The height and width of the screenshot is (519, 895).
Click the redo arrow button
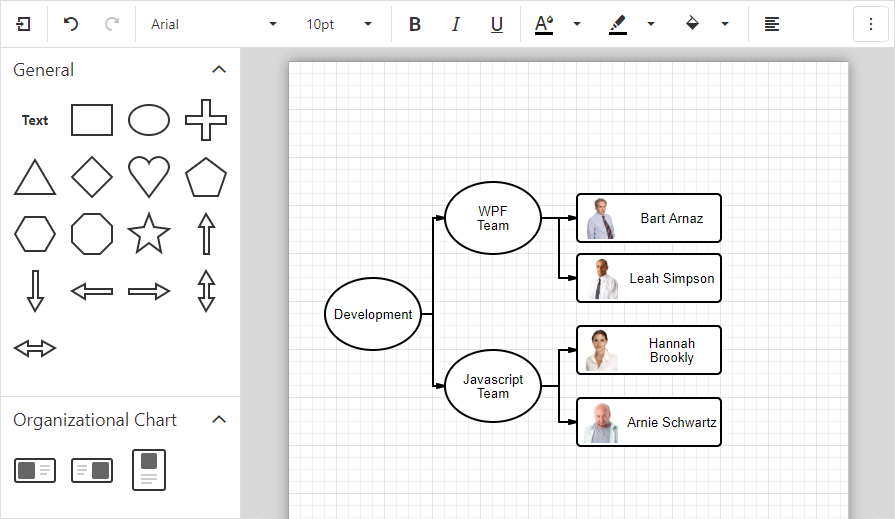tap(112, 24)
